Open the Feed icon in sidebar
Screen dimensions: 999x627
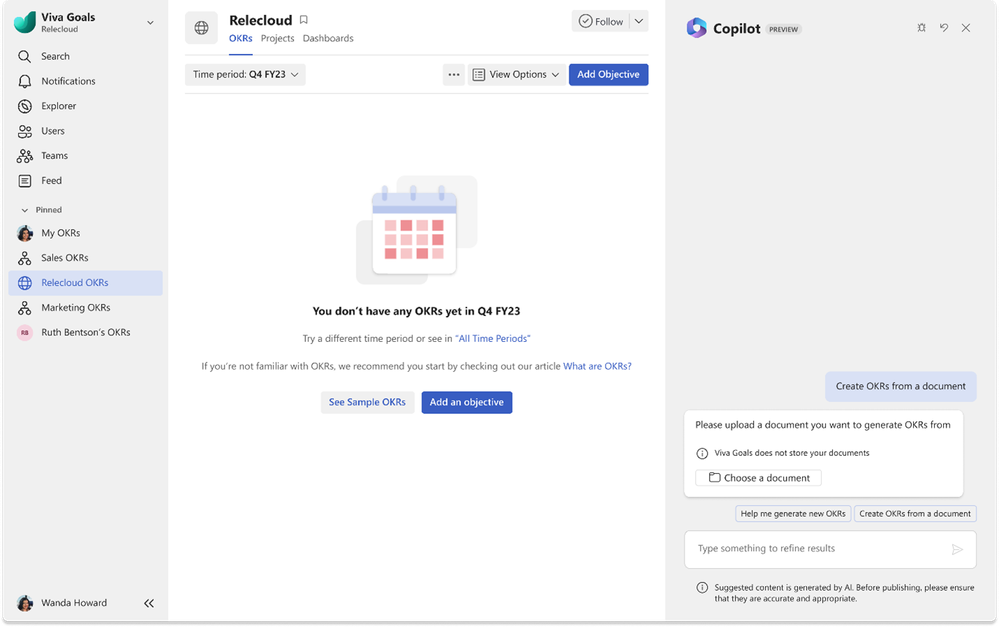25,180
